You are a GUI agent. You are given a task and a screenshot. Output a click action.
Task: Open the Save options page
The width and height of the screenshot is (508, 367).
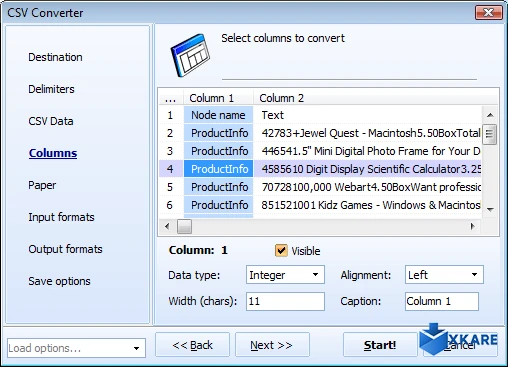(59, 281)
